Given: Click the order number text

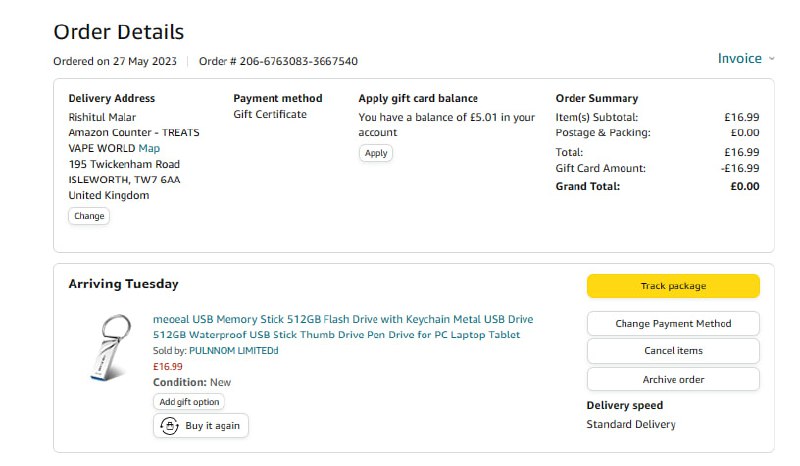Looking at the screenshot, I should 278,61.
